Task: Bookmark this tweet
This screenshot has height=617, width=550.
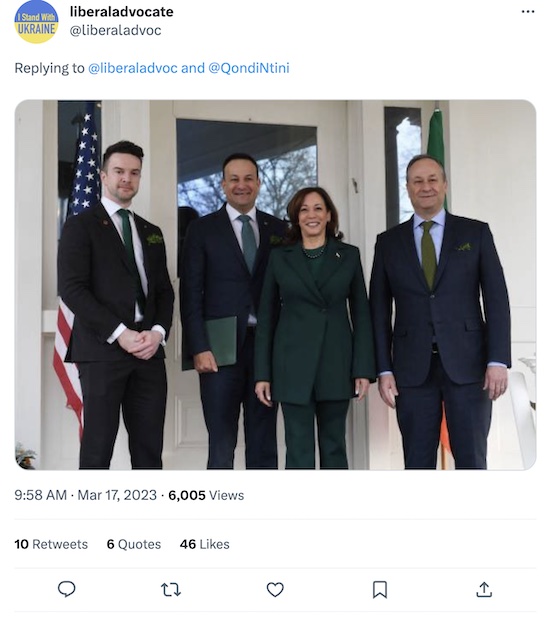Action: pyautogui.click(x=380, y=589)
